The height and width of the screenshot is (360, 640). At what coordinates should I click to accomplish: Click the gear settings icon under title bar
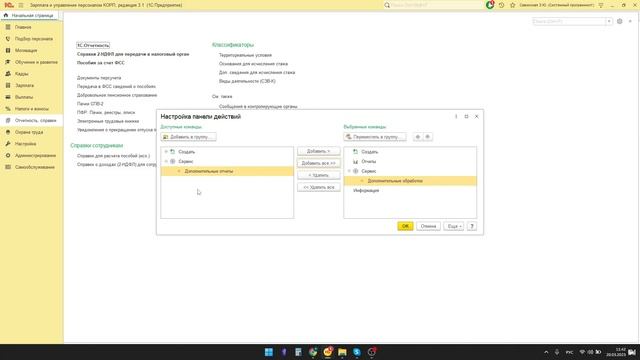click(x=620, y=21)
